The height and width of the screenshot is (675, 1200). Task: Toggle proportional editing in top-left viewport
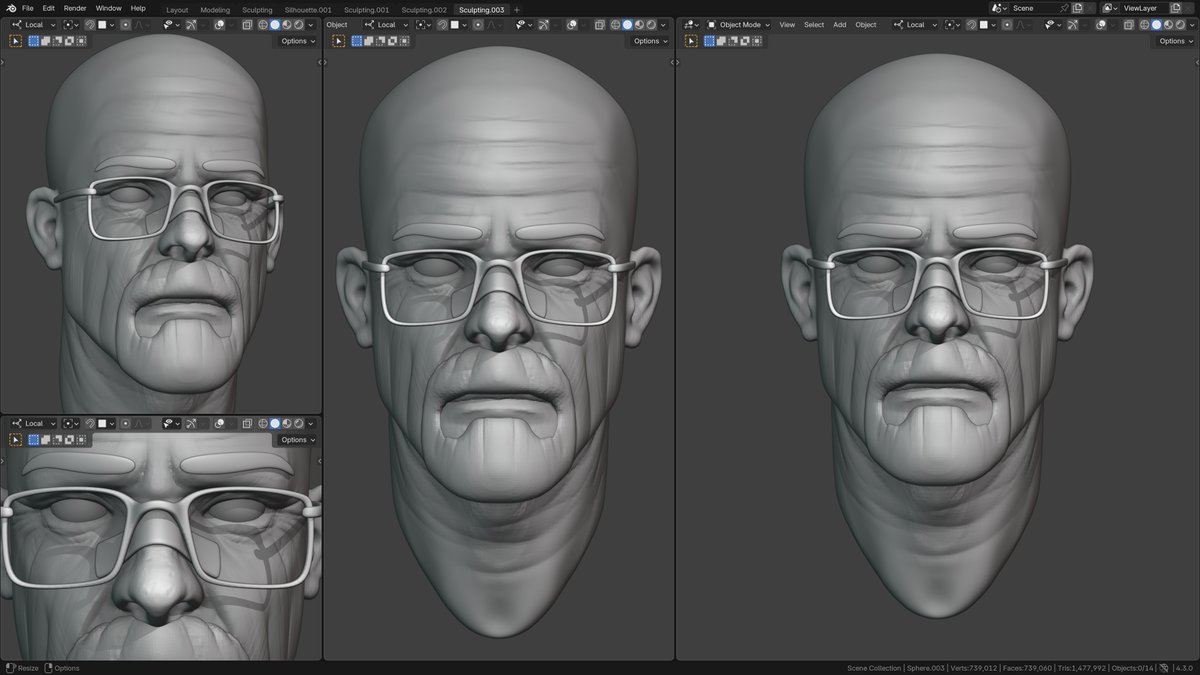[x=125, y=25]
